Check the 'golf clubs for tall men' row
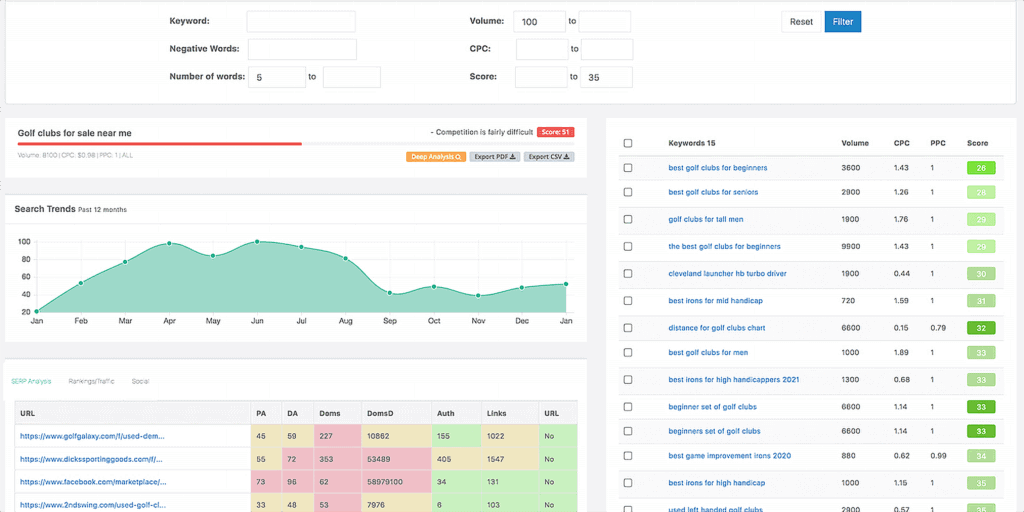 [x=627, y=220]
